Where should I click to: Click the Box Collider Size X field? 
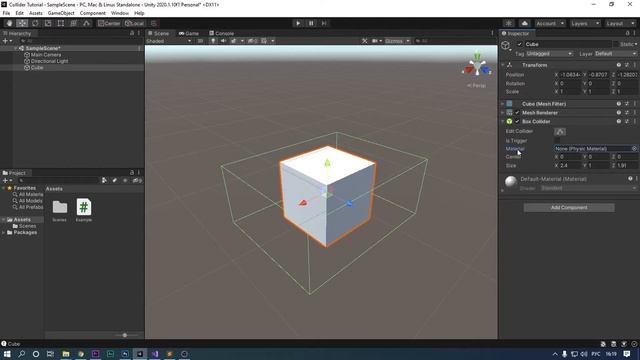pyautogui.click(x=570, y=166)
